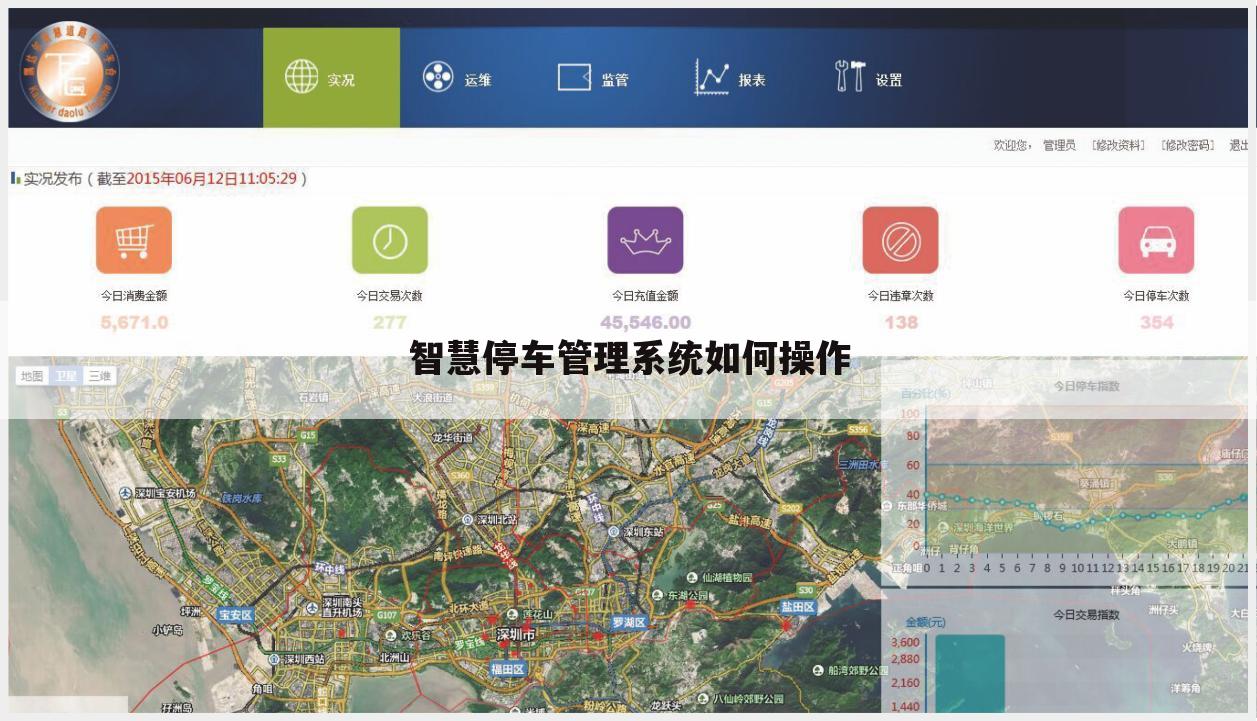Click the teal bar in 今日交易指数 chart
Viewport: 1257px width, 721px height.
[970, 673]
